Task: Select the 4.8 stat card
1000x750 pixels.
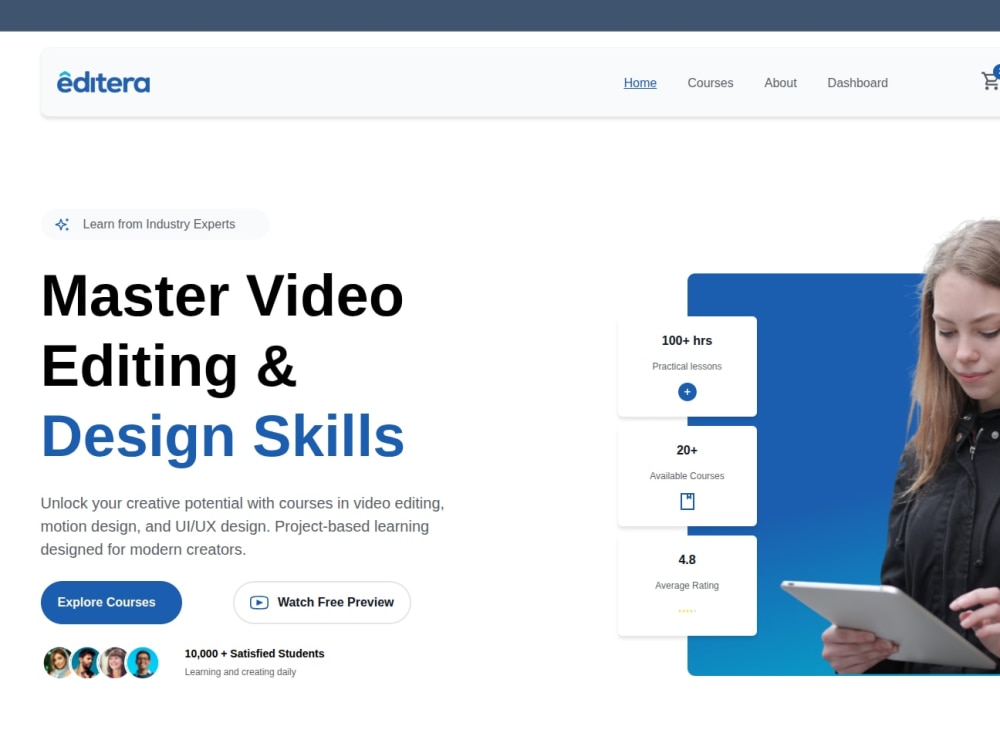Action: click(687, 586)
